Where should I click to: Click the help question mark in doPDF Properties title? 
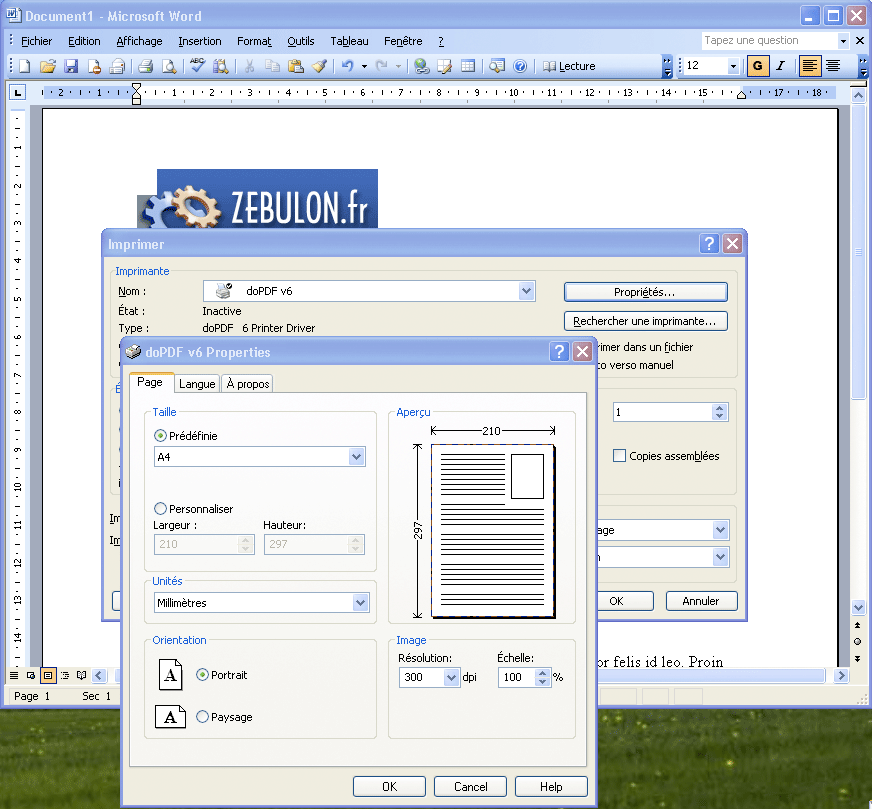pos(559,351)
